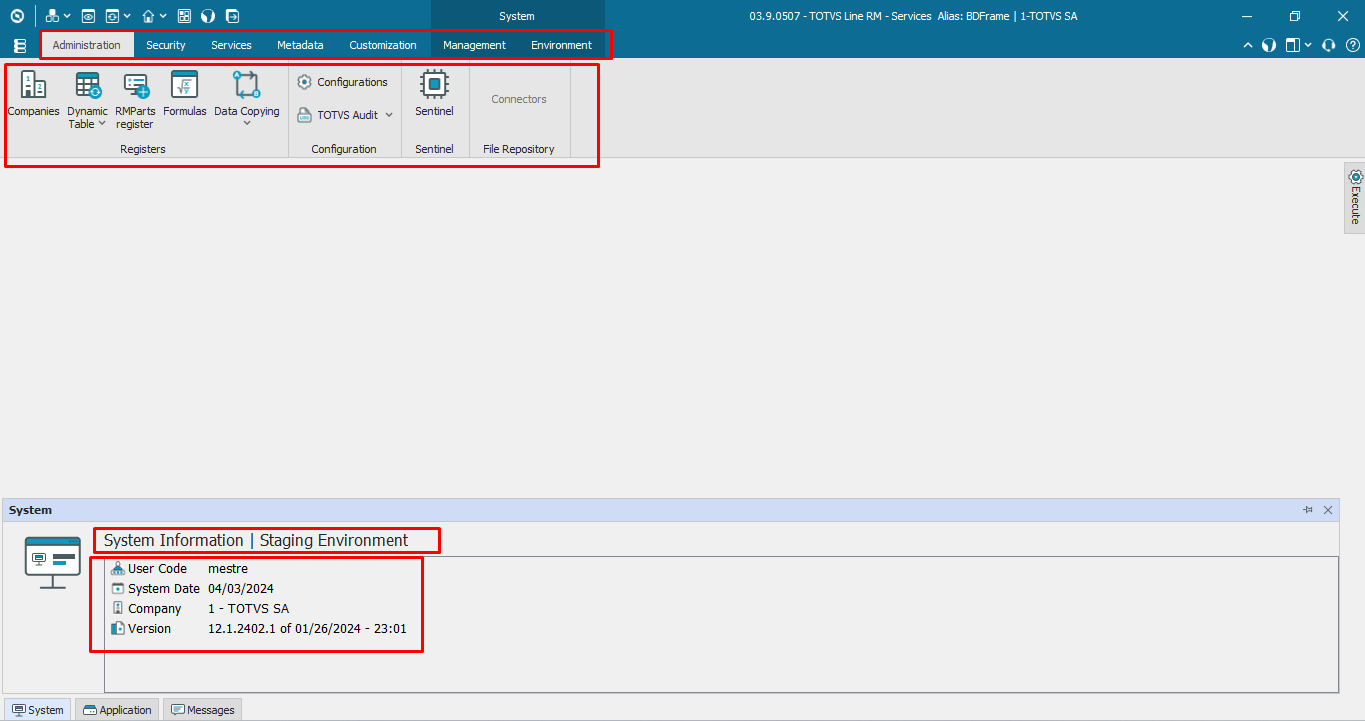This screenshot has width=1365, height=721.
Task: Open the side menu stack icon
Action: (20, 46)
